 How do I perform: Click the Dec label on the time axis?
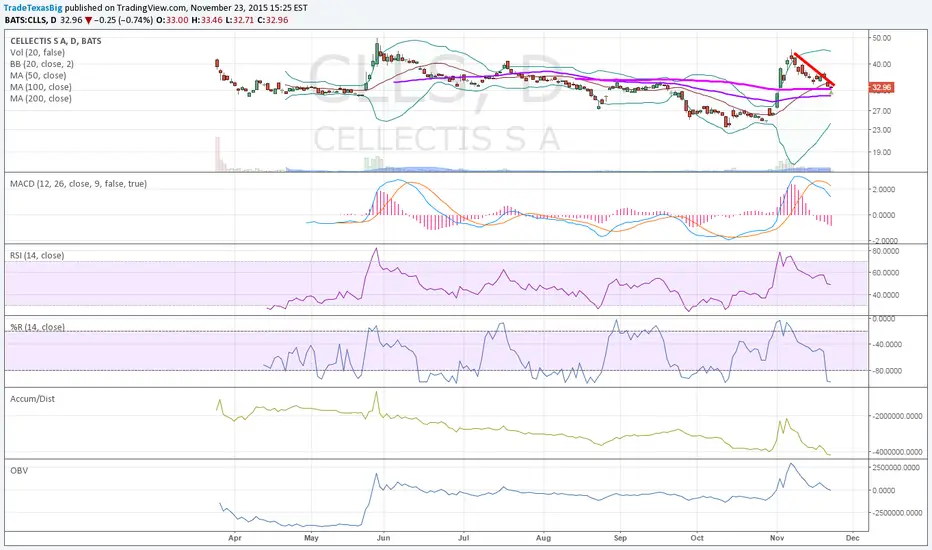coord(852,538)
